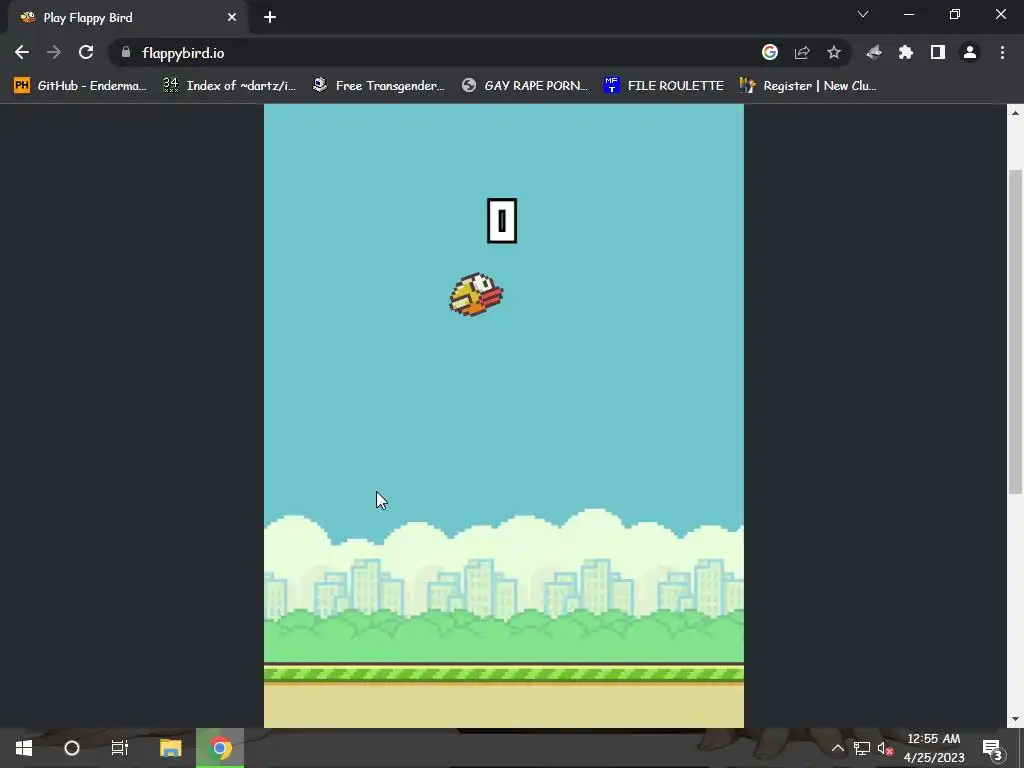The width and height of the screenshot is (1024, 768).
Task: Open the FILE ROULETTE bookmark
Action: point(664,86)
